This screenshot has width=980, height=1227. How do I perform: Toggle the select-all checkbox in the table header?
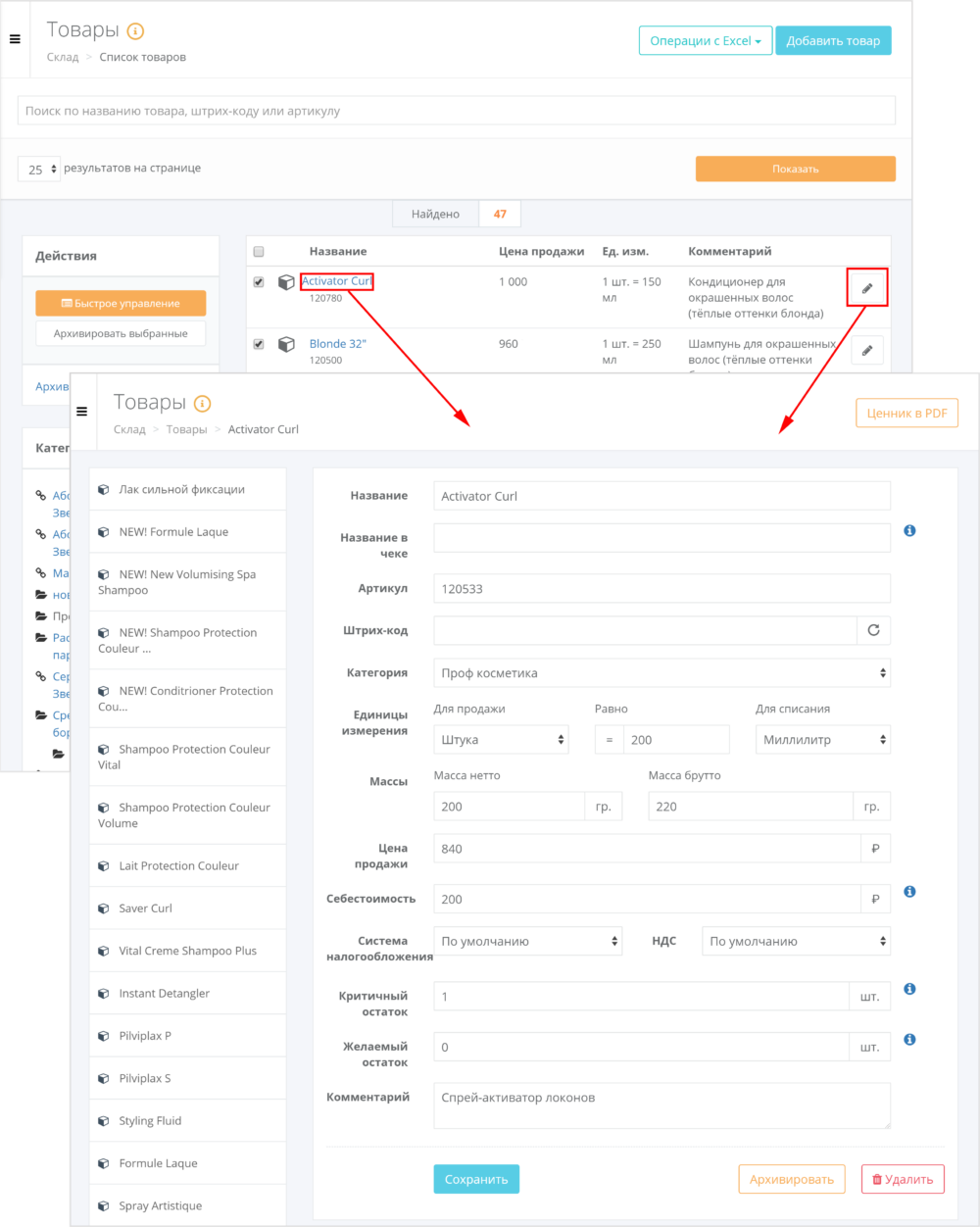[259, 252]
